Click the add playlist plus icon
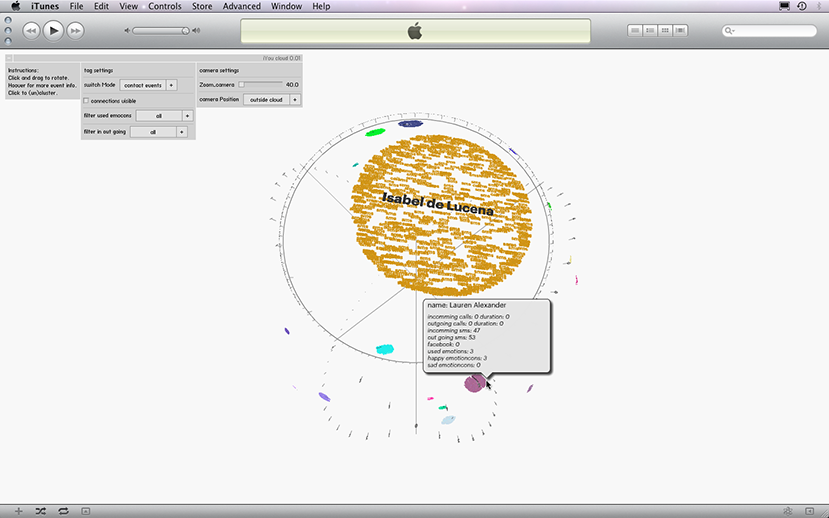Image resolution: width=829 pixels, height=518 pixels. [18, 511]
